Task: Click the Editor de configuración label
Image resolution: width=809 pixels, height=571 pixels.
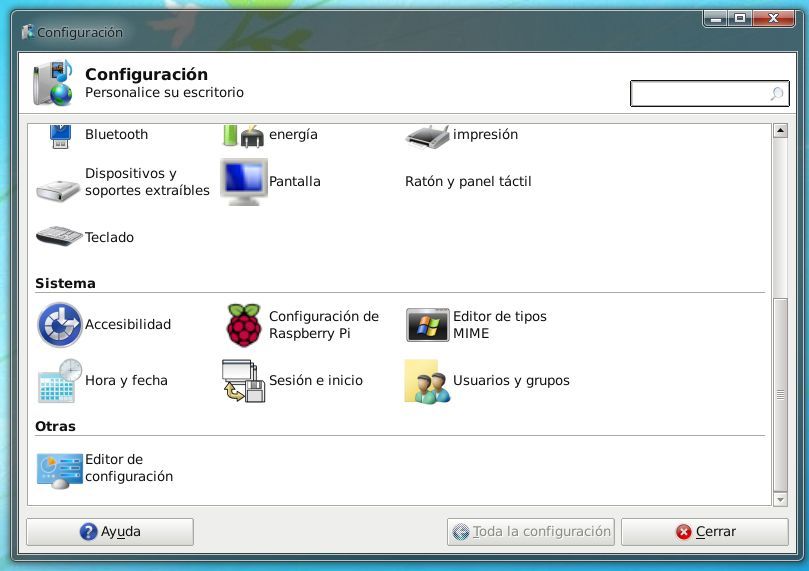Action: point(129,468)
